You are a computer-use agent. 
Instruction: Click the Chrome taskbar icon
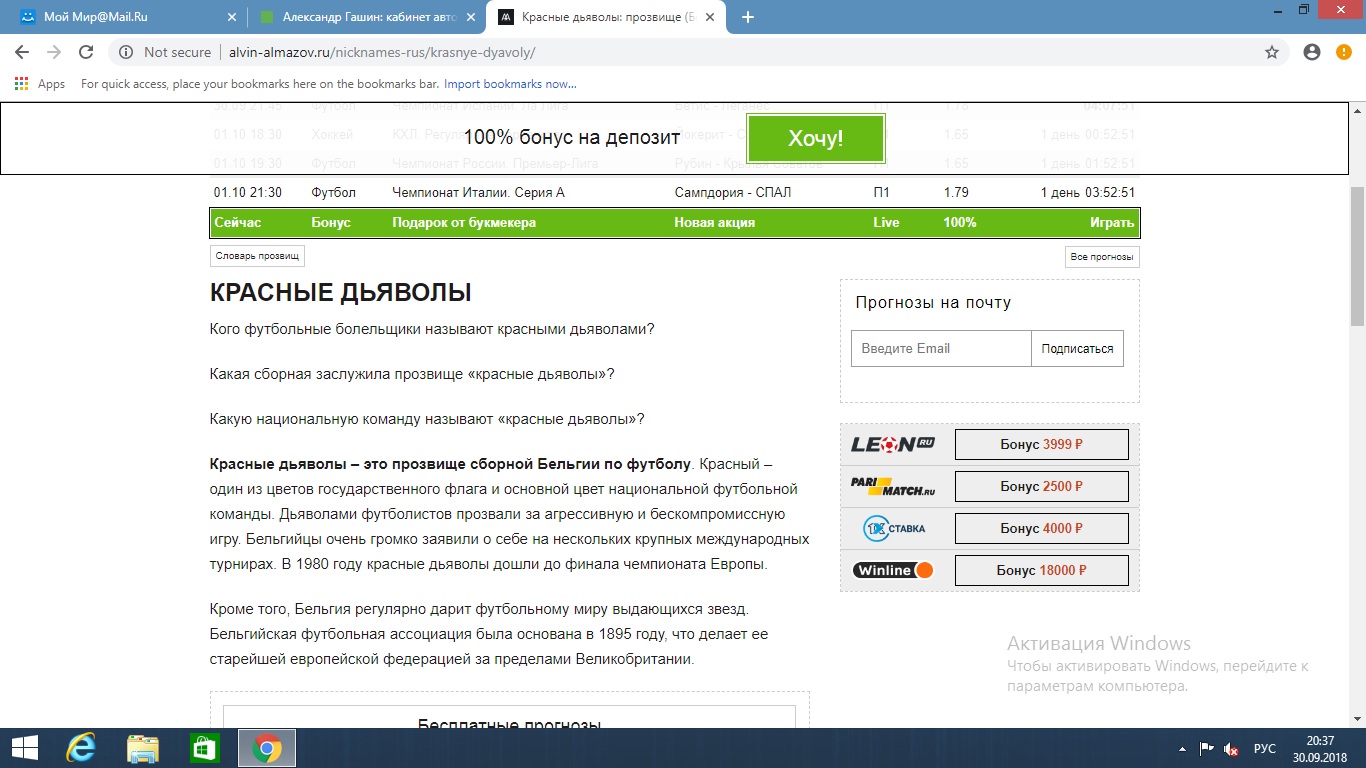click(x=266, y=748)
